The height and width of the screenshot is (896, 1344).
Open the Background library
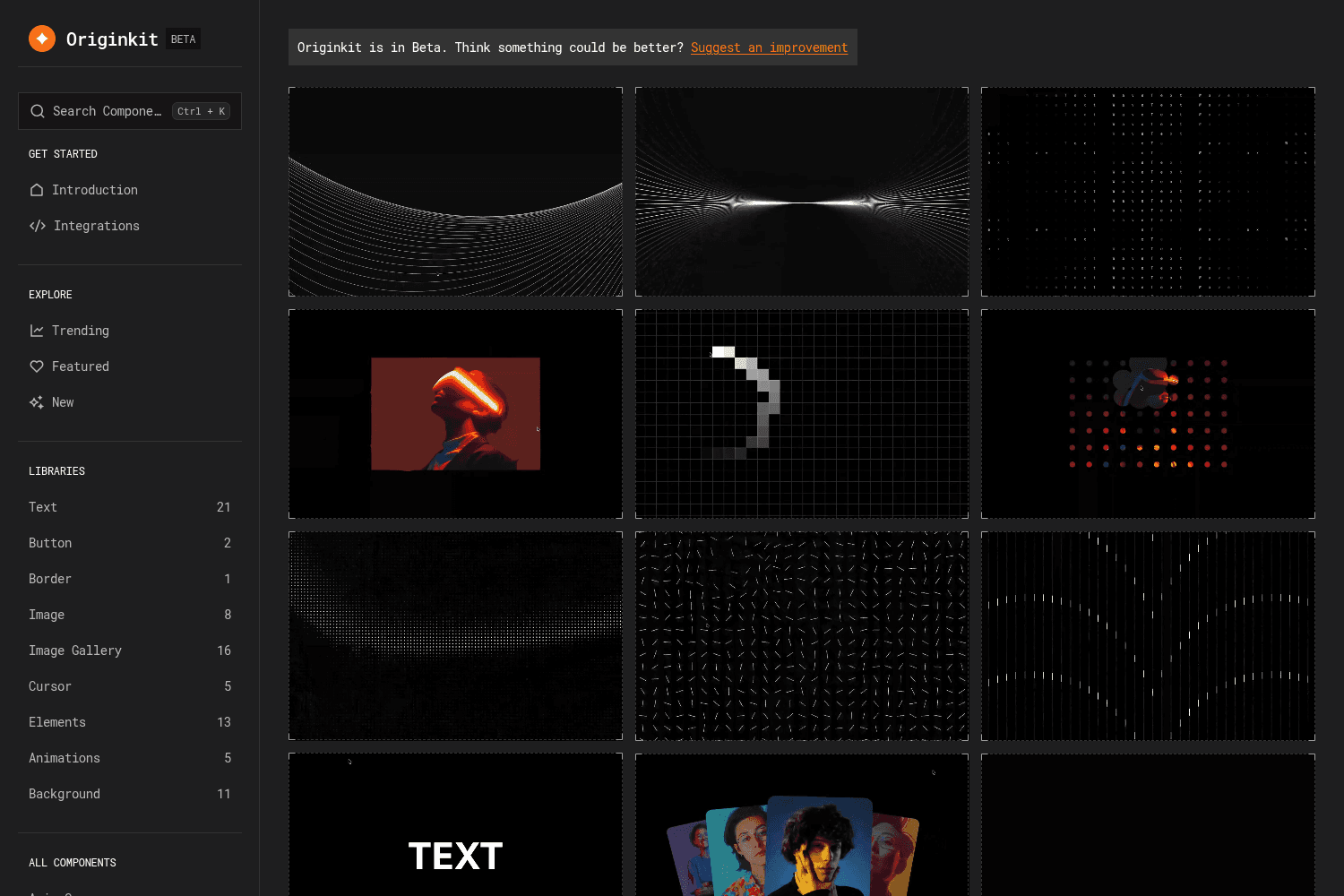tap(130, 794)
